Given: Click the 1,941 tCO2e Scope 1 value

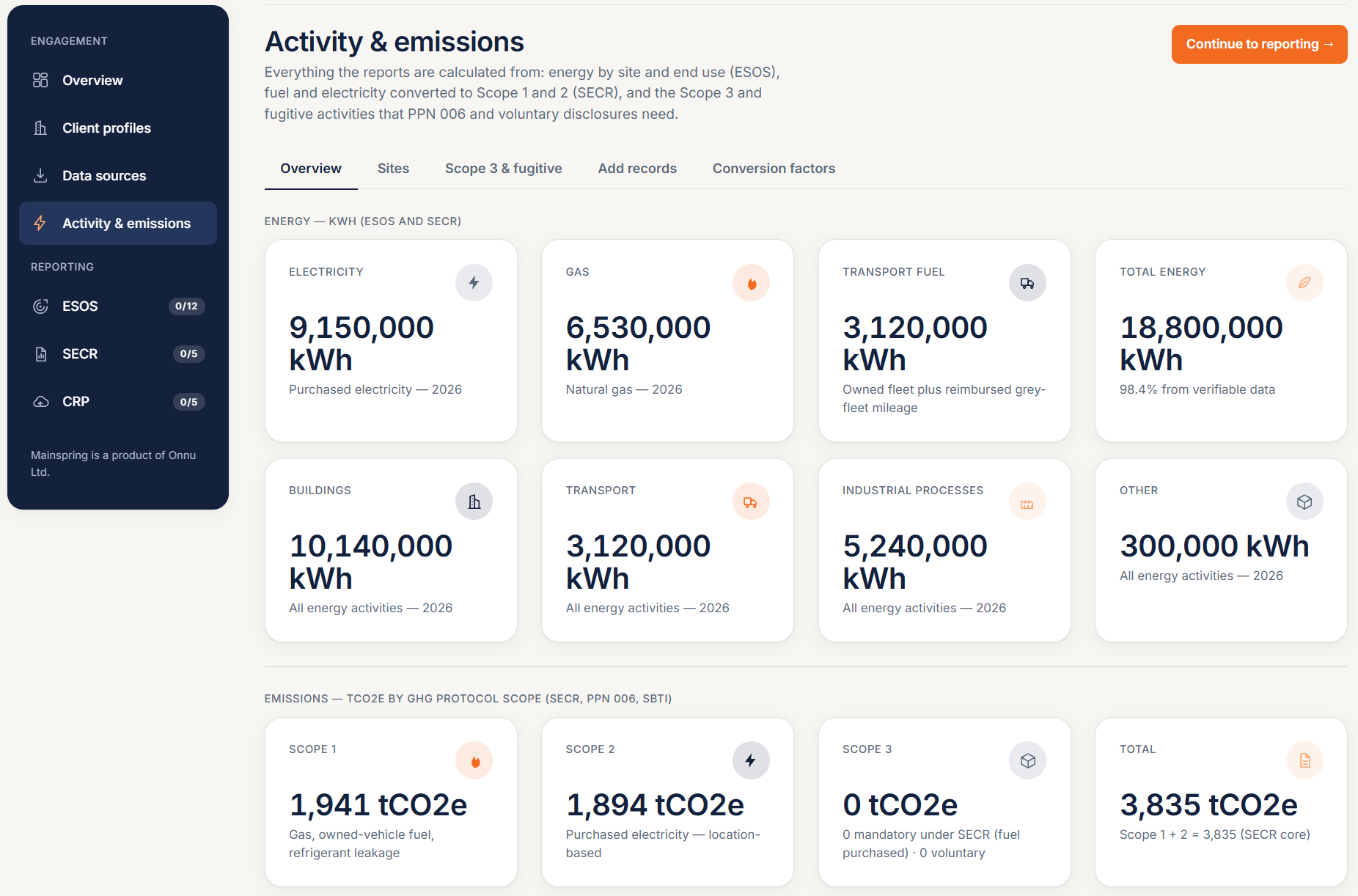Looking at the screenshot, I should [x=378, y=805].
